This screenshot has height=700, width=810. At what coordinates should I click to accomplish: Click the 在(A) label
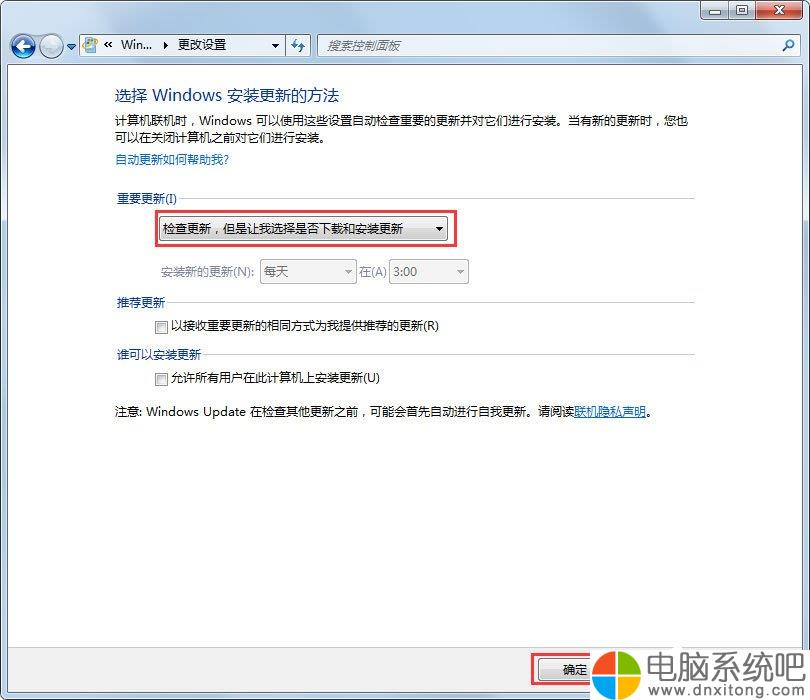(x=372, y=272)
